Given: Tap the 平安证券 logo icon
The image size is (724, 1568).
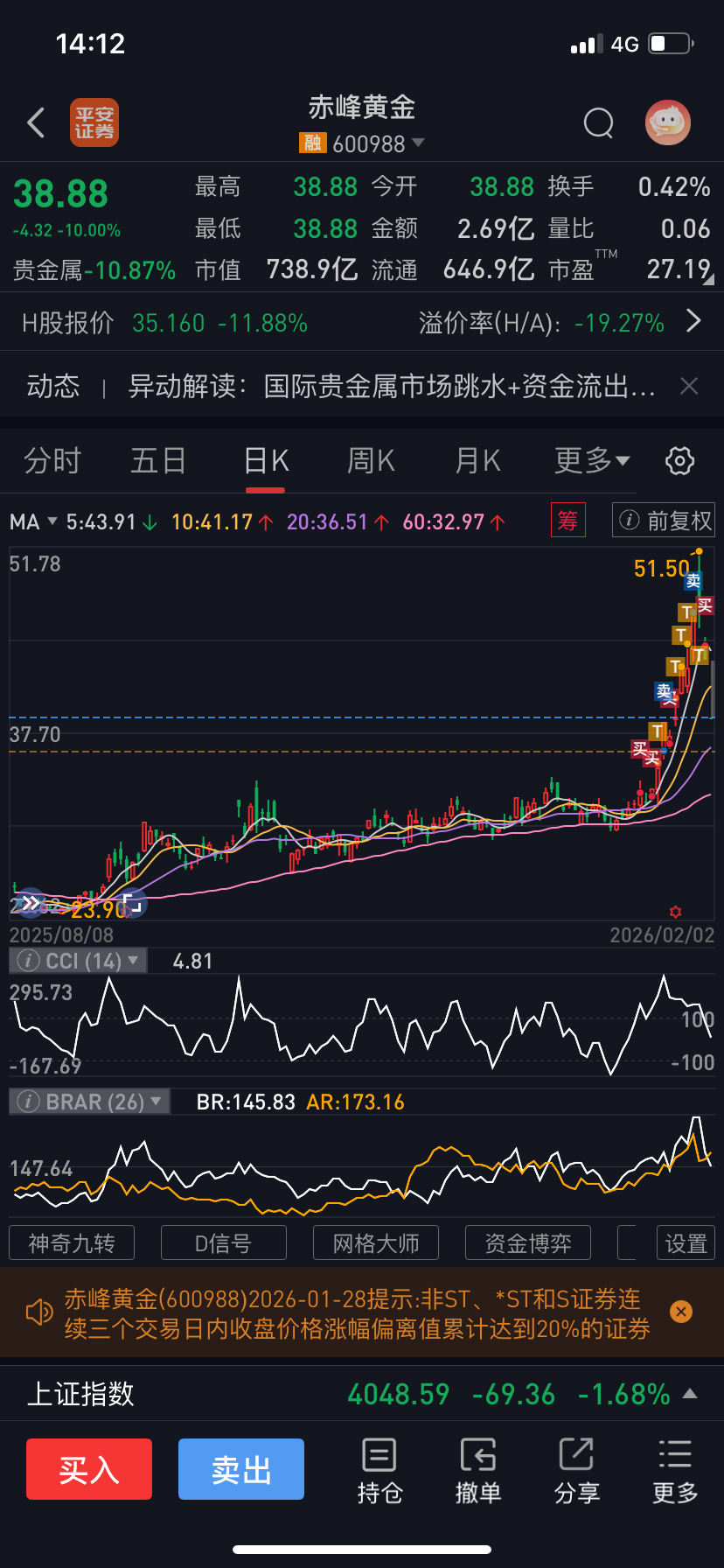Looking at the screenshot, I should pos(94,122).
